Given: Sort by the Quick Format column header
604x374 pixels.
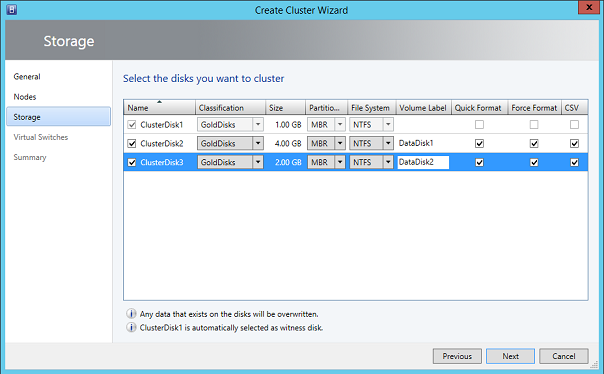Looking at the screenshot, I should point(480,107).
